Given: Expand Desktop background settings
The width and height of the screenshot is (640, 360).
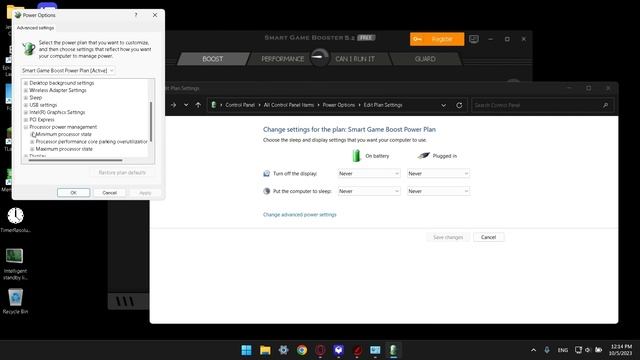Looking at the screenshot, I should (26, 83).
